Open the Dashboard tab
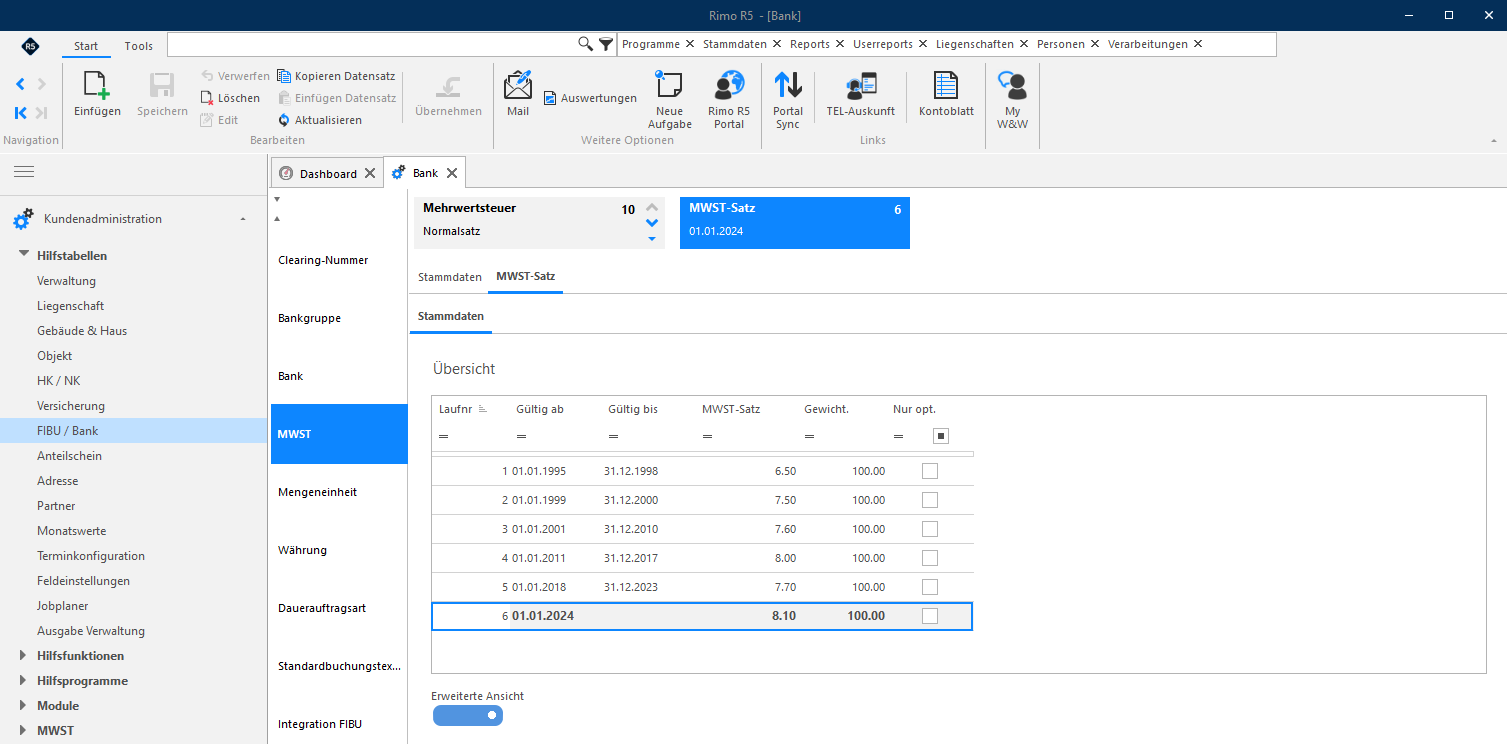 328,173
